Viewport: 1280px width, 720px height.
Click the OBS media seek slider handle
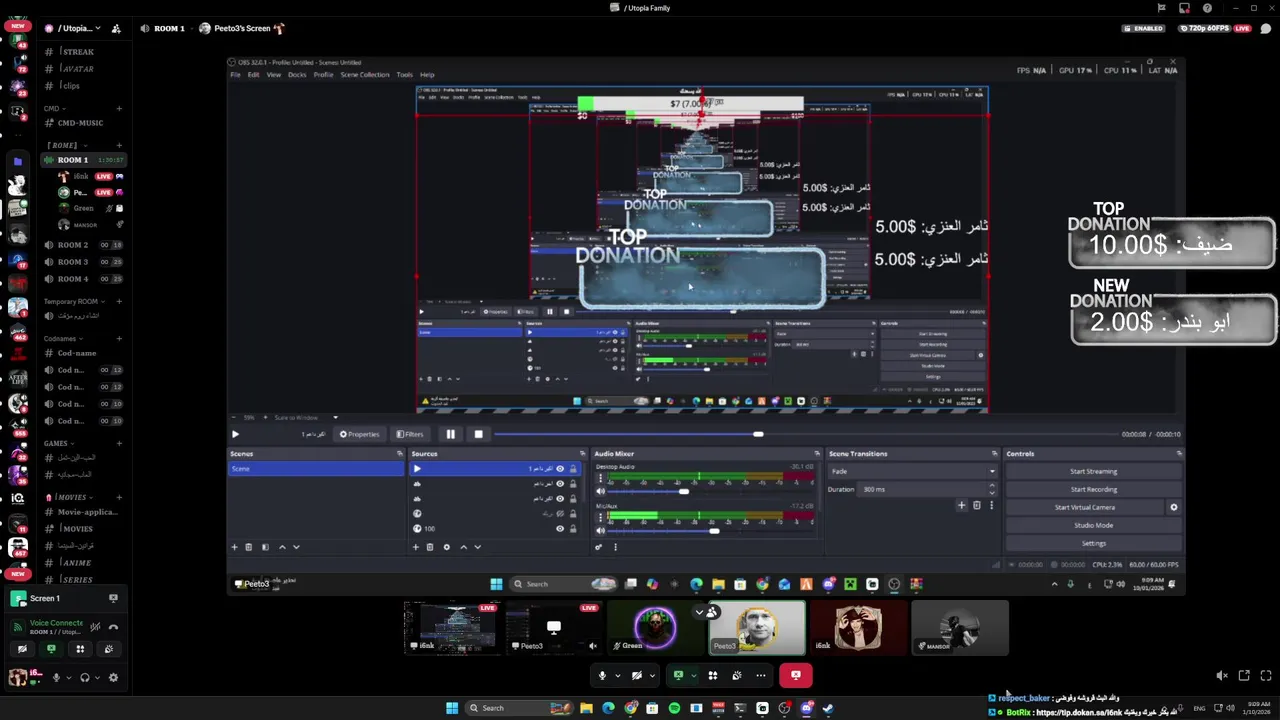click(758, 434)
